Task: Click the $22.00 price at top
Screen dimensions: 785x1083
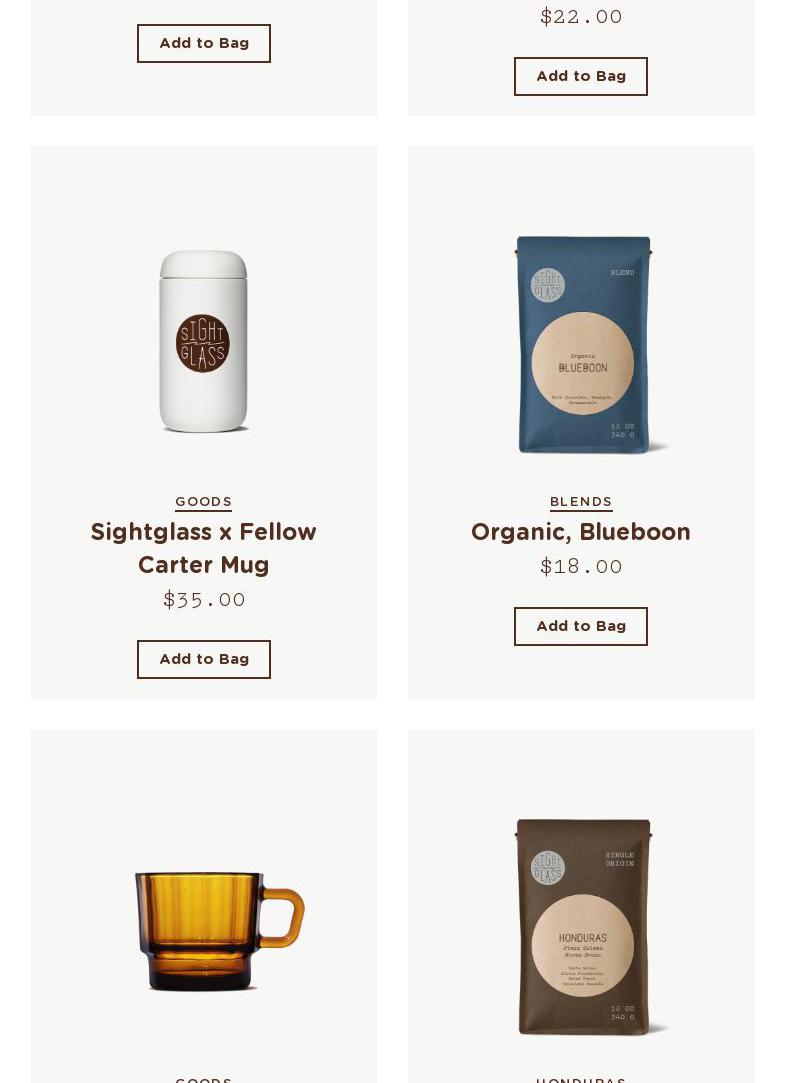Action: click(581, 17)
